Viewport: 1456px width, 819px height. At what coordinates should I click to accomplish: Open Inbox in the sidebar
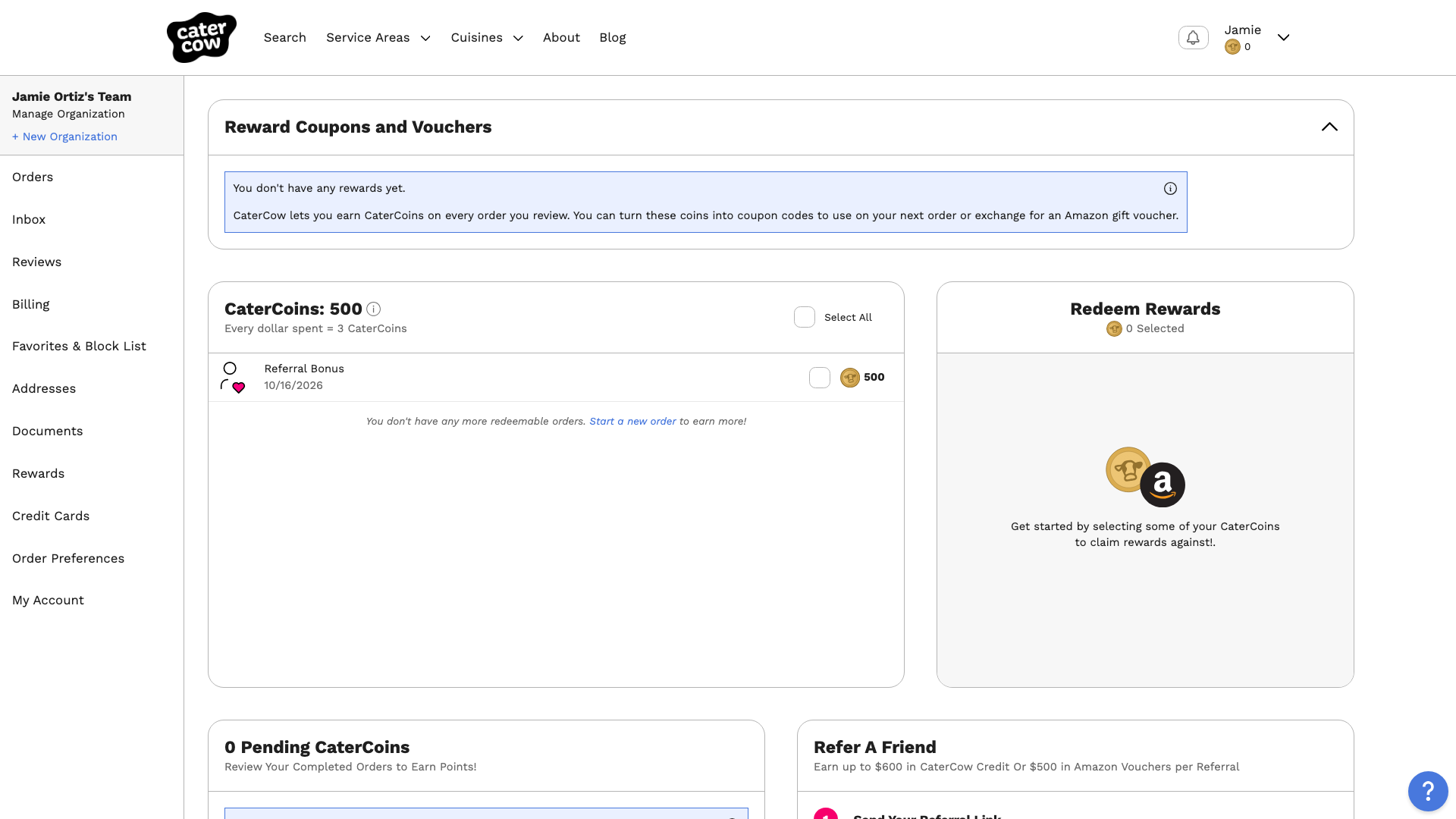(x=29, y=219)
